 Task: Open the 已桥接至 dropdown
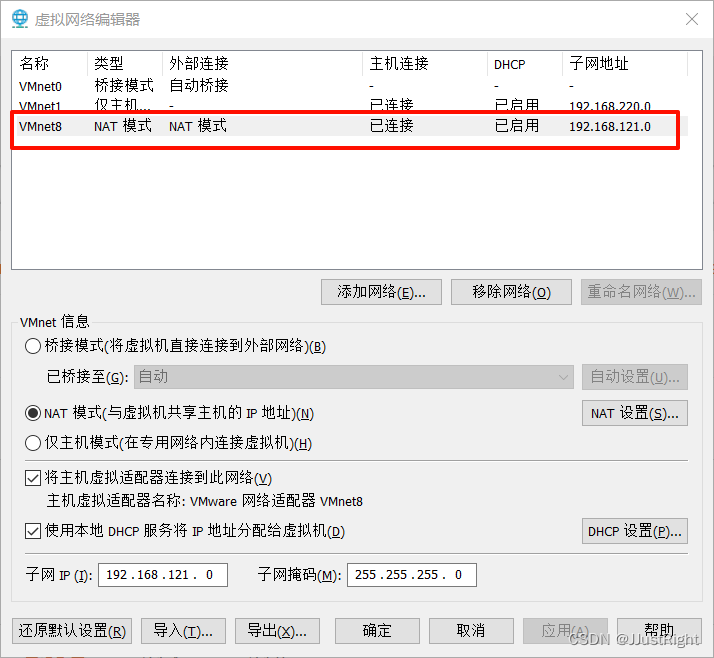[x=354, y=377]
